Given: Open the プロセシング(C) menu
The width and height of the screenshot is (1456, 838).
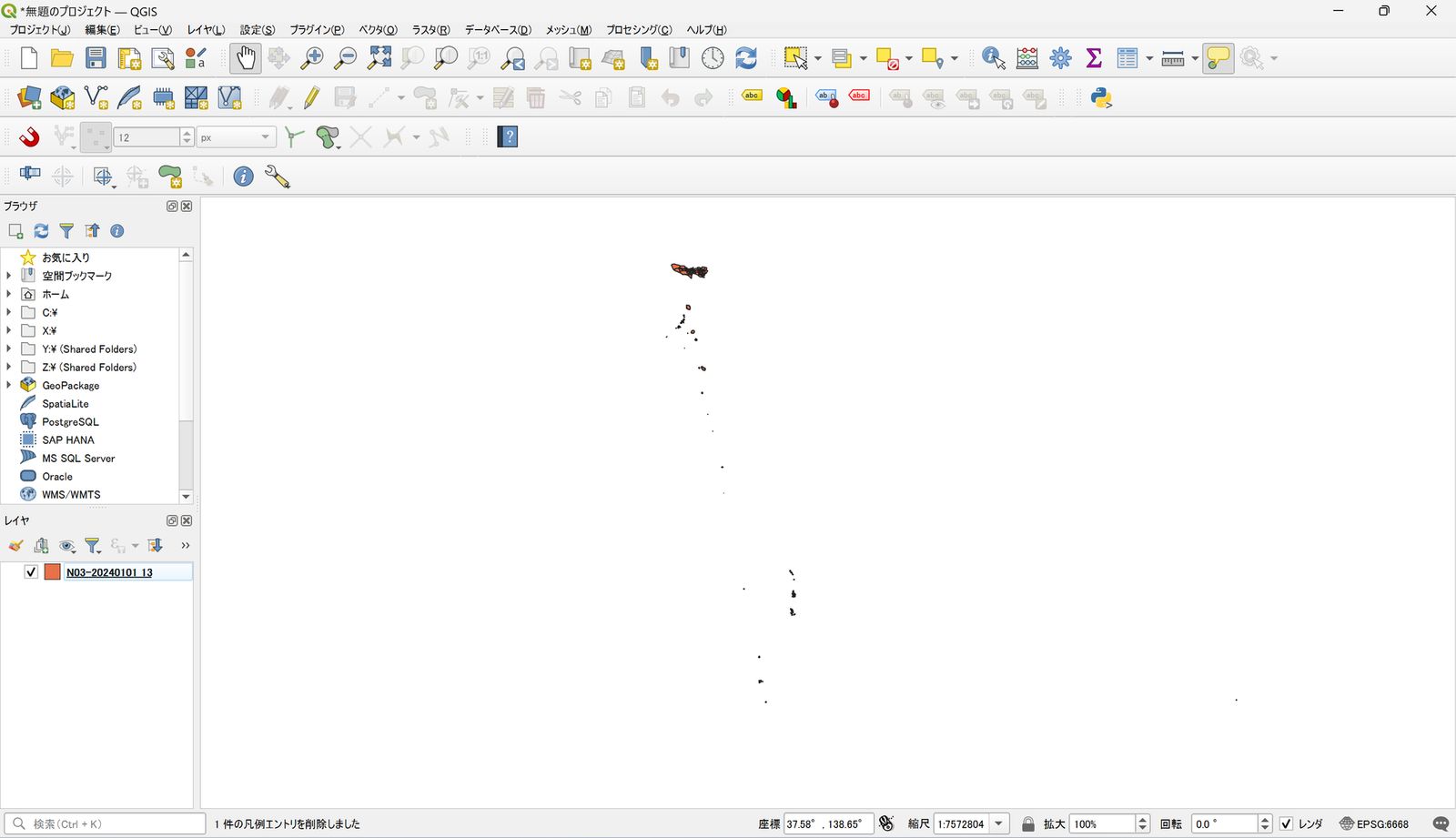Looking at the screenshot, I should 639,30.
